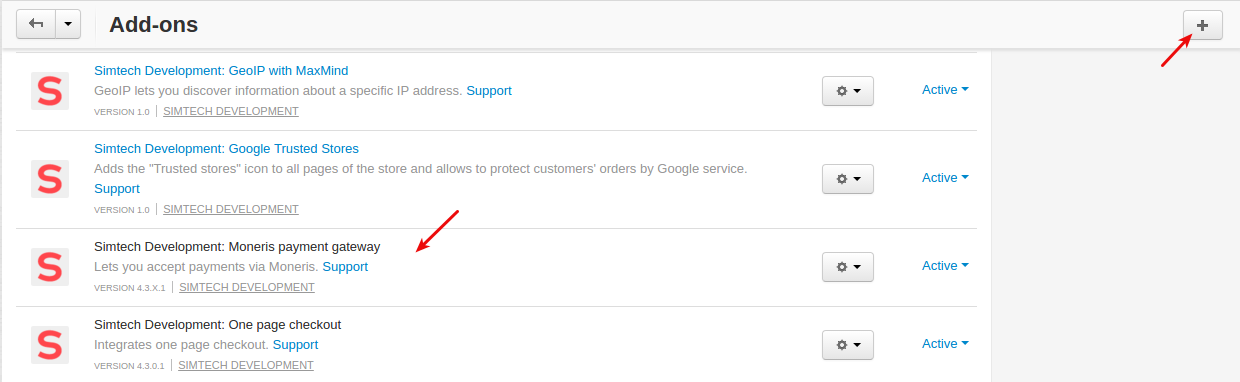Expand Active status for Google Trusted Stores
Image resolution: width=1240 pixels, height=382 pixels.
click(945, 178)
